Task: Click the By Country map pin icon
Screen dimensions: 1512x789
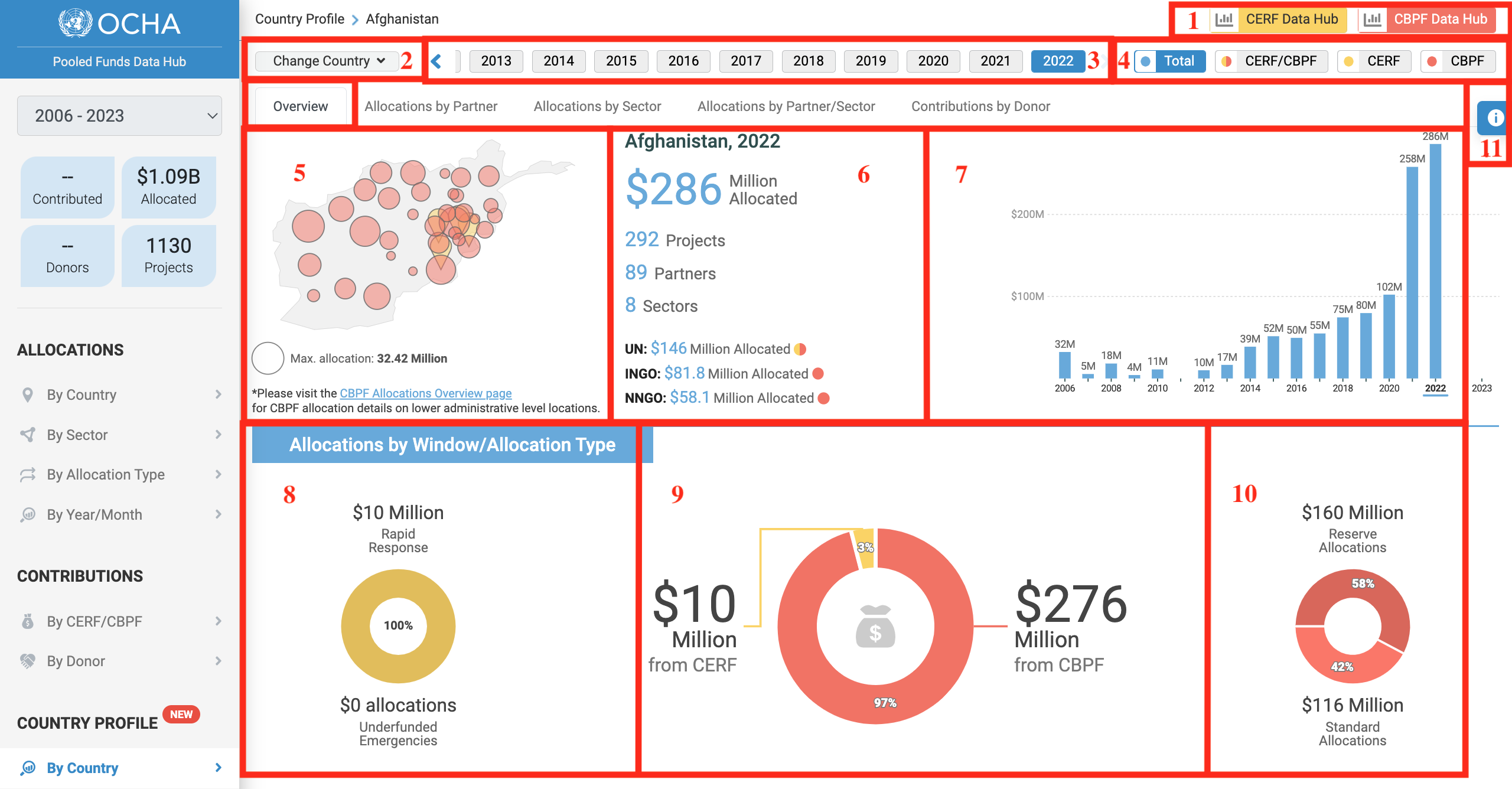Action: coord(27,394)
